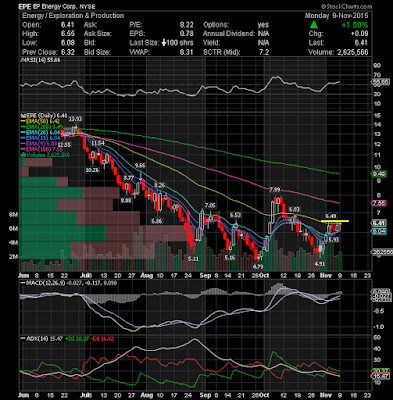
Task: Click the StockCharts.com watermark
Action: pos(346,6)
